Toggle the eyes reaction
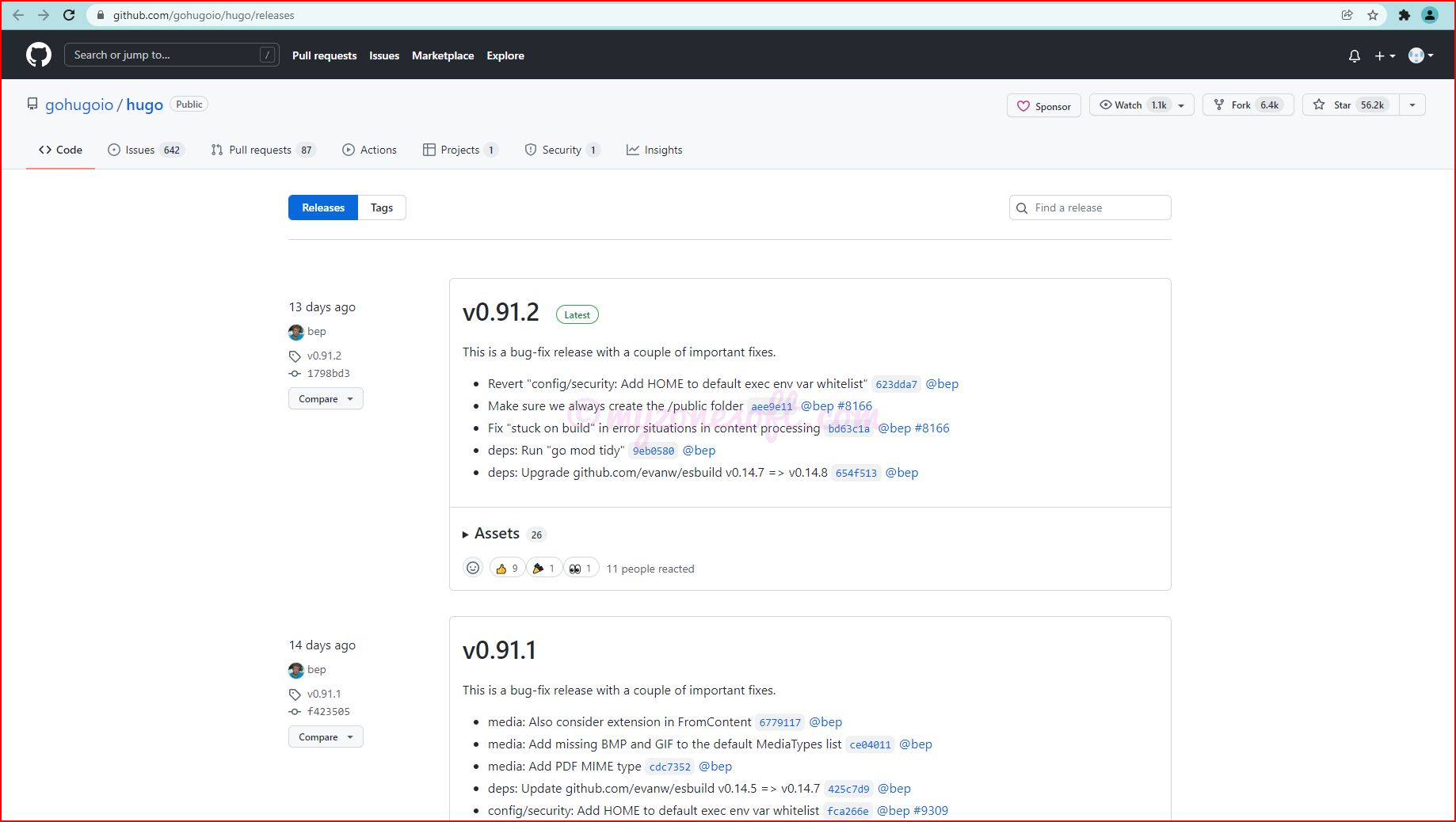The height and width of the screenshot is (822, 1456). coord(581,568)
